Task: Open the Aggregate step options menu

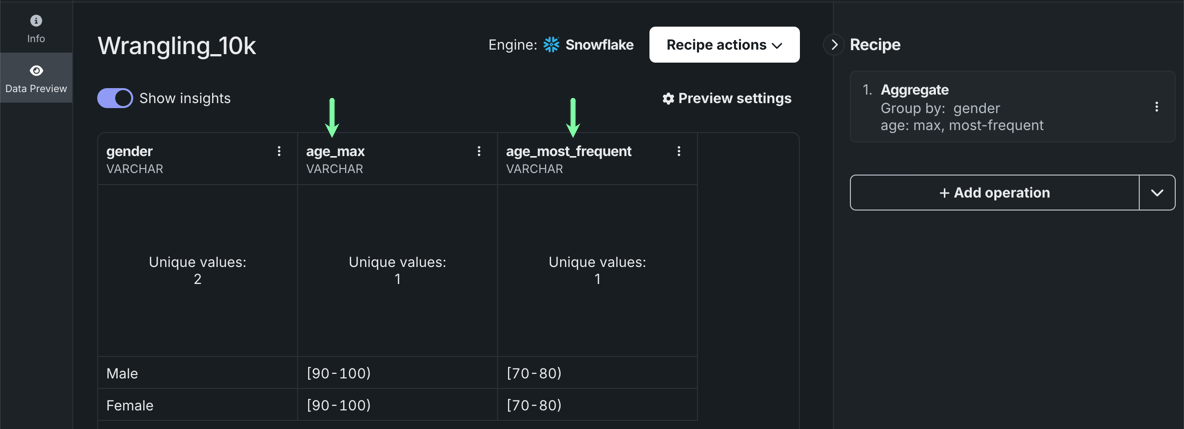Action: tap(1157, 107)
